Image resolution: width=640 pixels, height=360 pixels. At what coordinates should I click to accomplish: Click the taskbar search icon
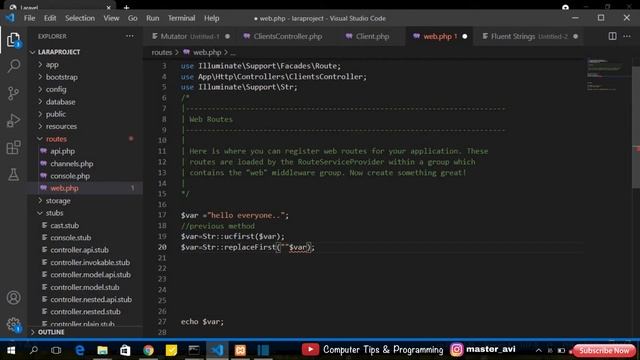[34, 350]
